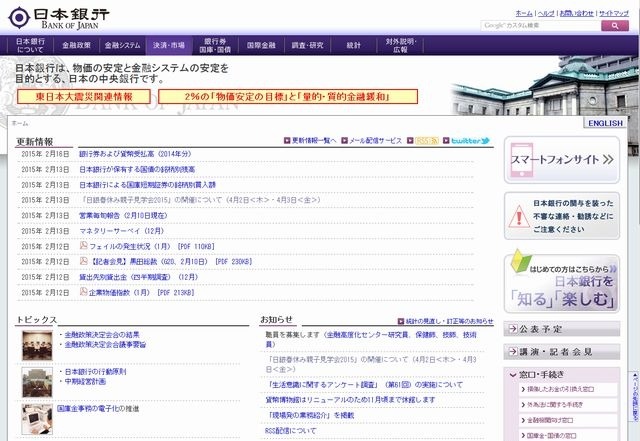
Task: Open 金融政策決定会合の結果 topic
Action: 102,335
